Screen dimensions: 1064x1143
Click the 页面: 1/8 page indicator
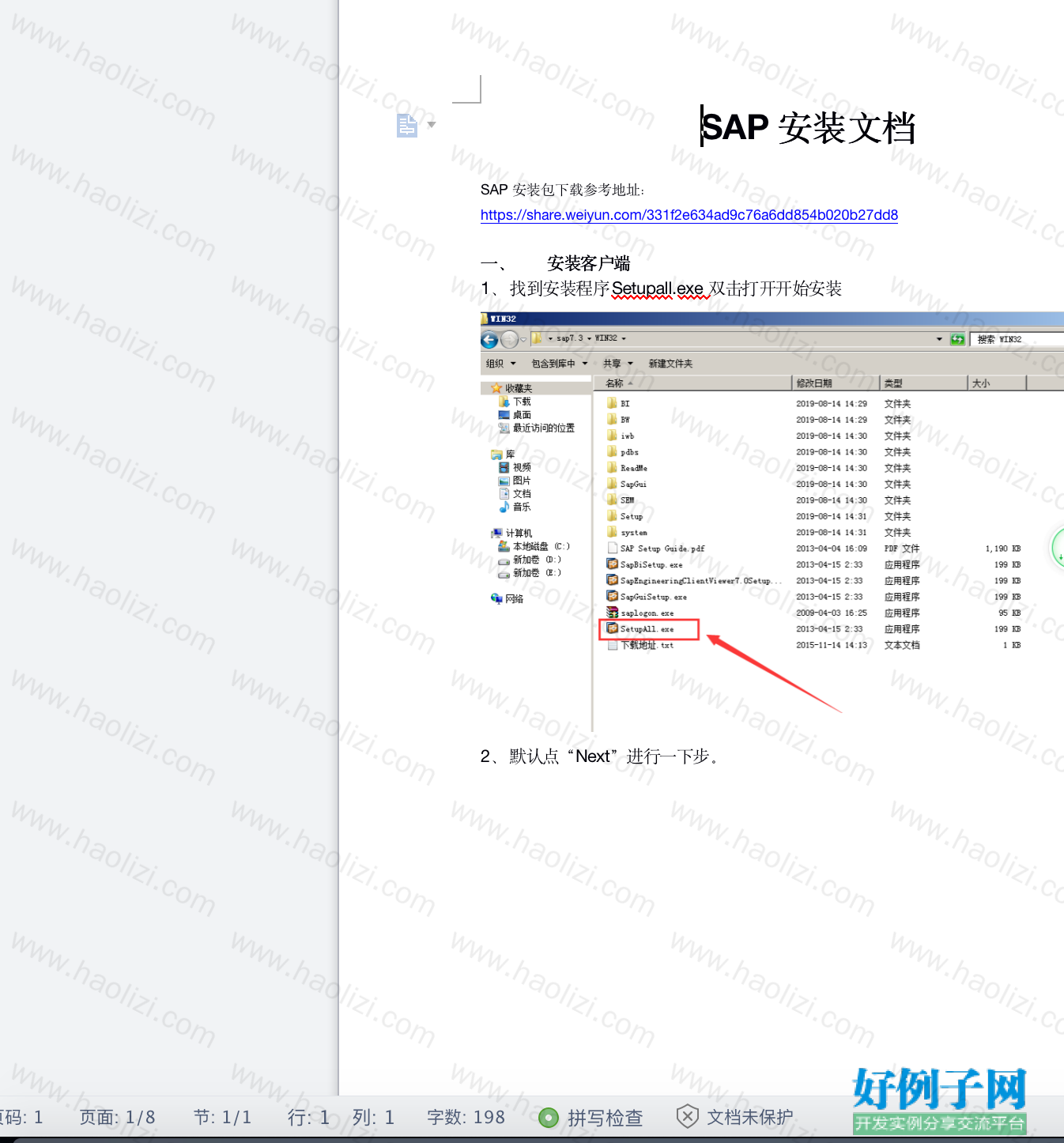[x=117, y=1117]
